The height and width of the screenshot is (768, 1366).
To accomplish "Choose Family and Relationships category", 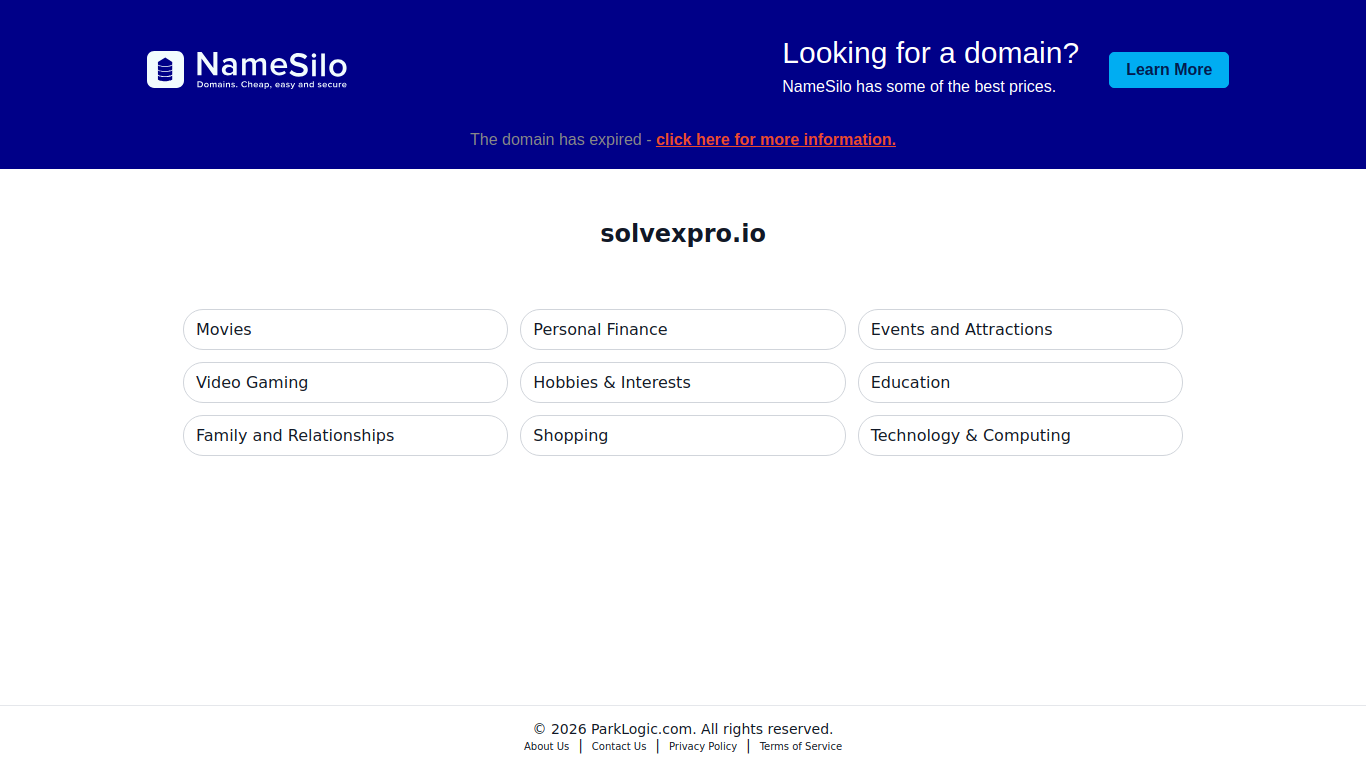I will point(345,435).
